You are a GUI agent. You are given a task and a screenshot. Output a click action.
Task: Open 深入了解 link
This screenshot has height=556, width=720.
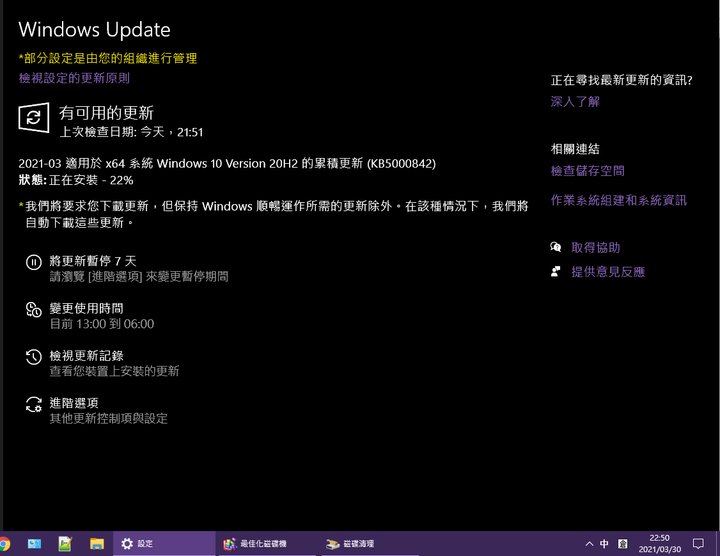575,101
